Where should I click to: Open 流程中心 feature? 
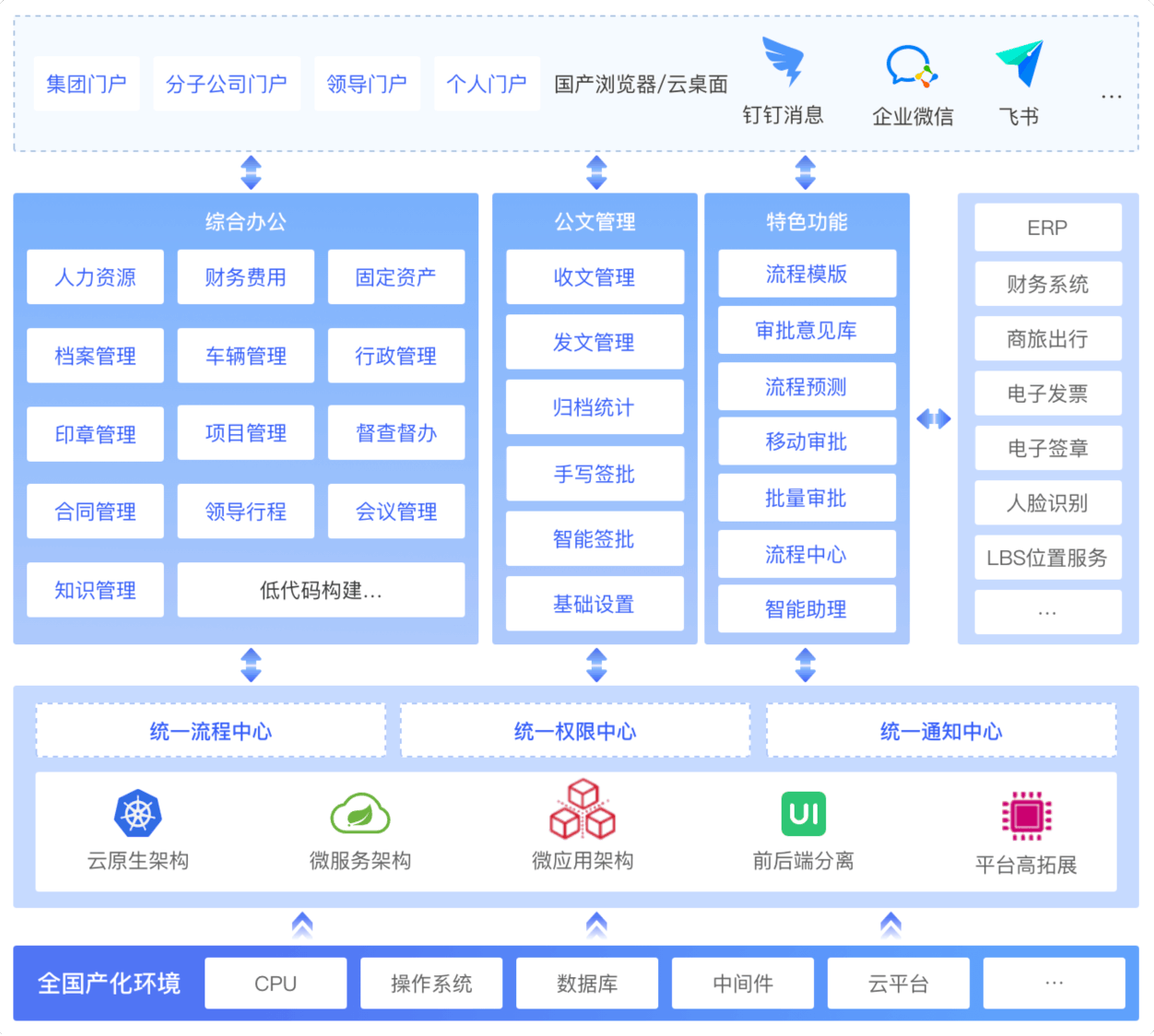(807, 554)
